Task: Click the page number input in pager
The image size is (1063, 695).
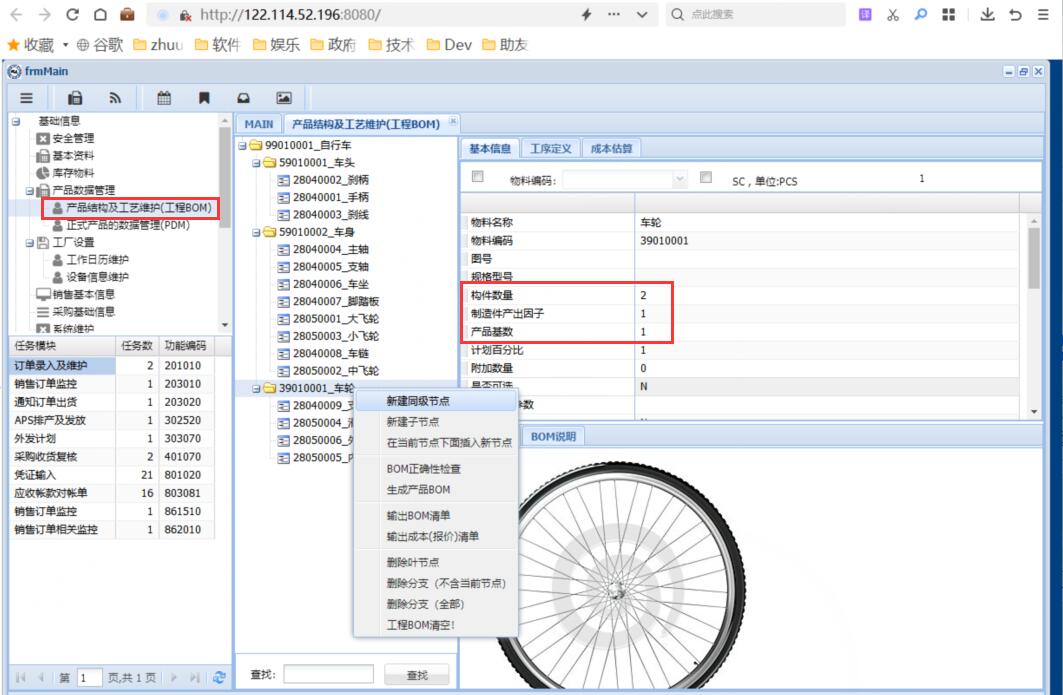Action: pos(89,677)
